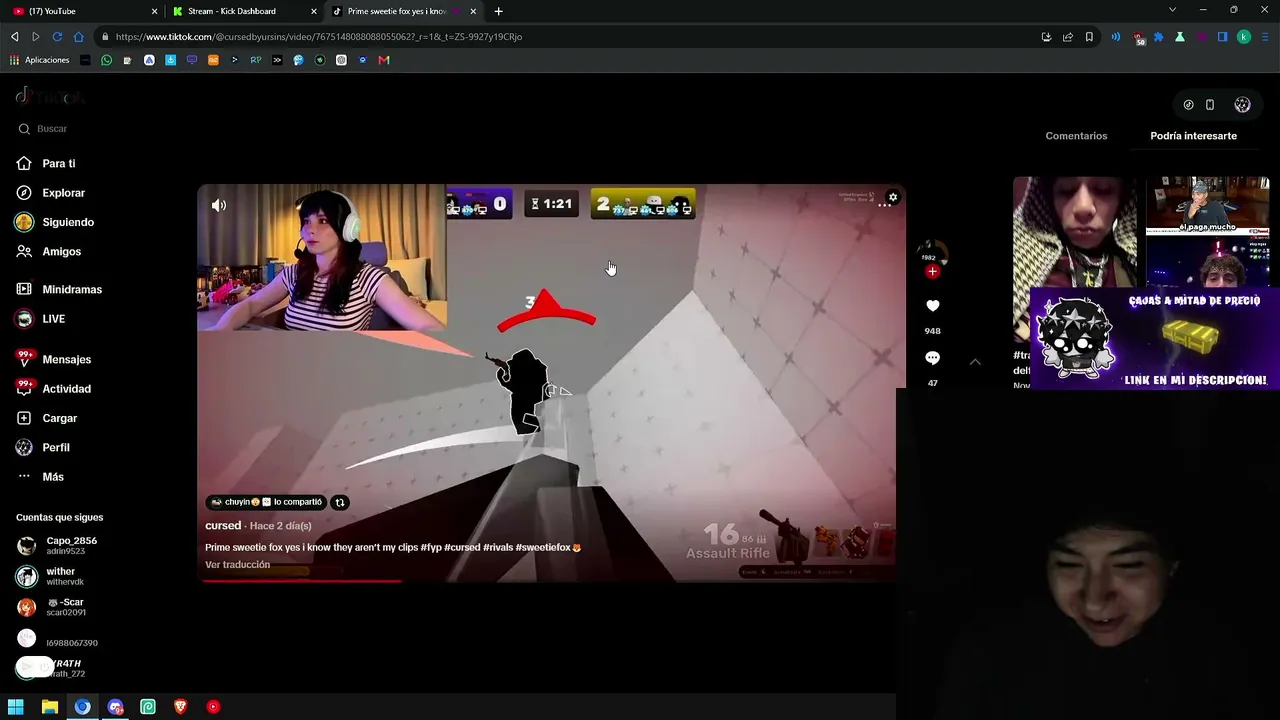
Task: Open WhatsApp bookmark in bookmarks bar
Action: [x=107, y=60]
